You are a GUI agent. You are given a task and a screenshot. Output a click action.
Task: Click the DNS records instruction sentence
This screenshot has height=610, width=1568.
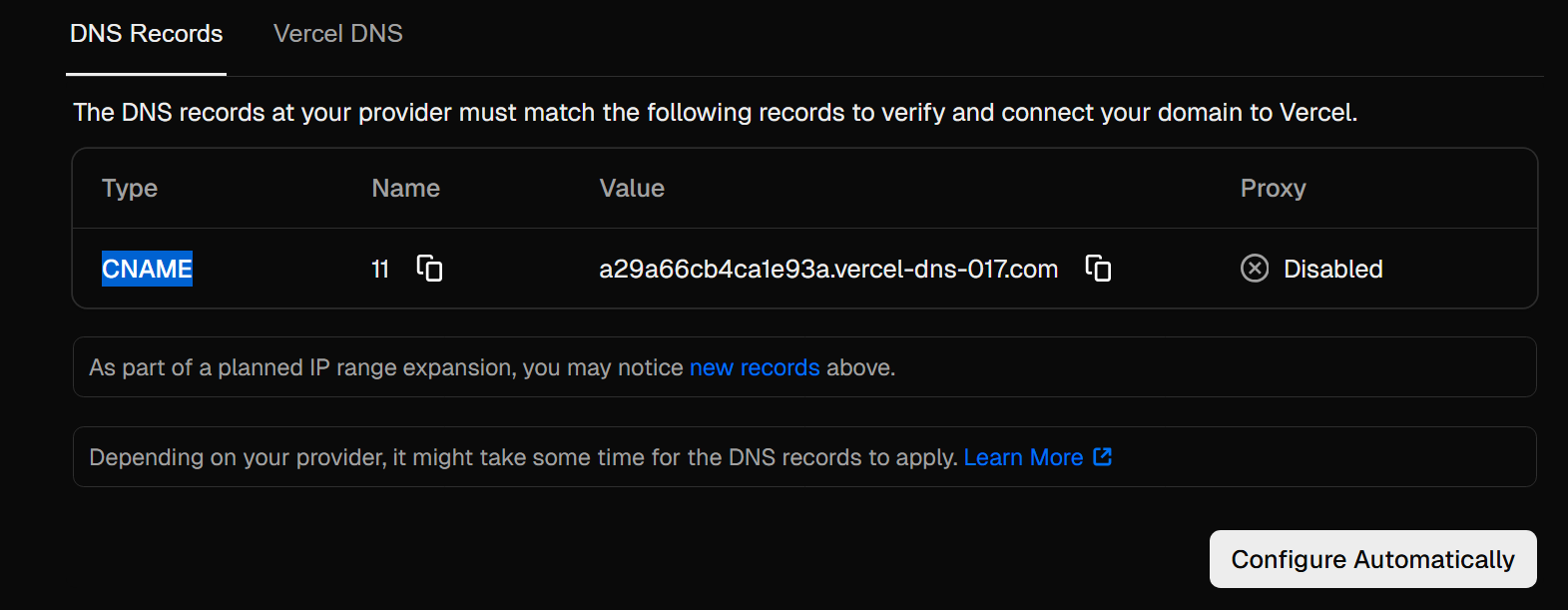(x=715, y=113)
